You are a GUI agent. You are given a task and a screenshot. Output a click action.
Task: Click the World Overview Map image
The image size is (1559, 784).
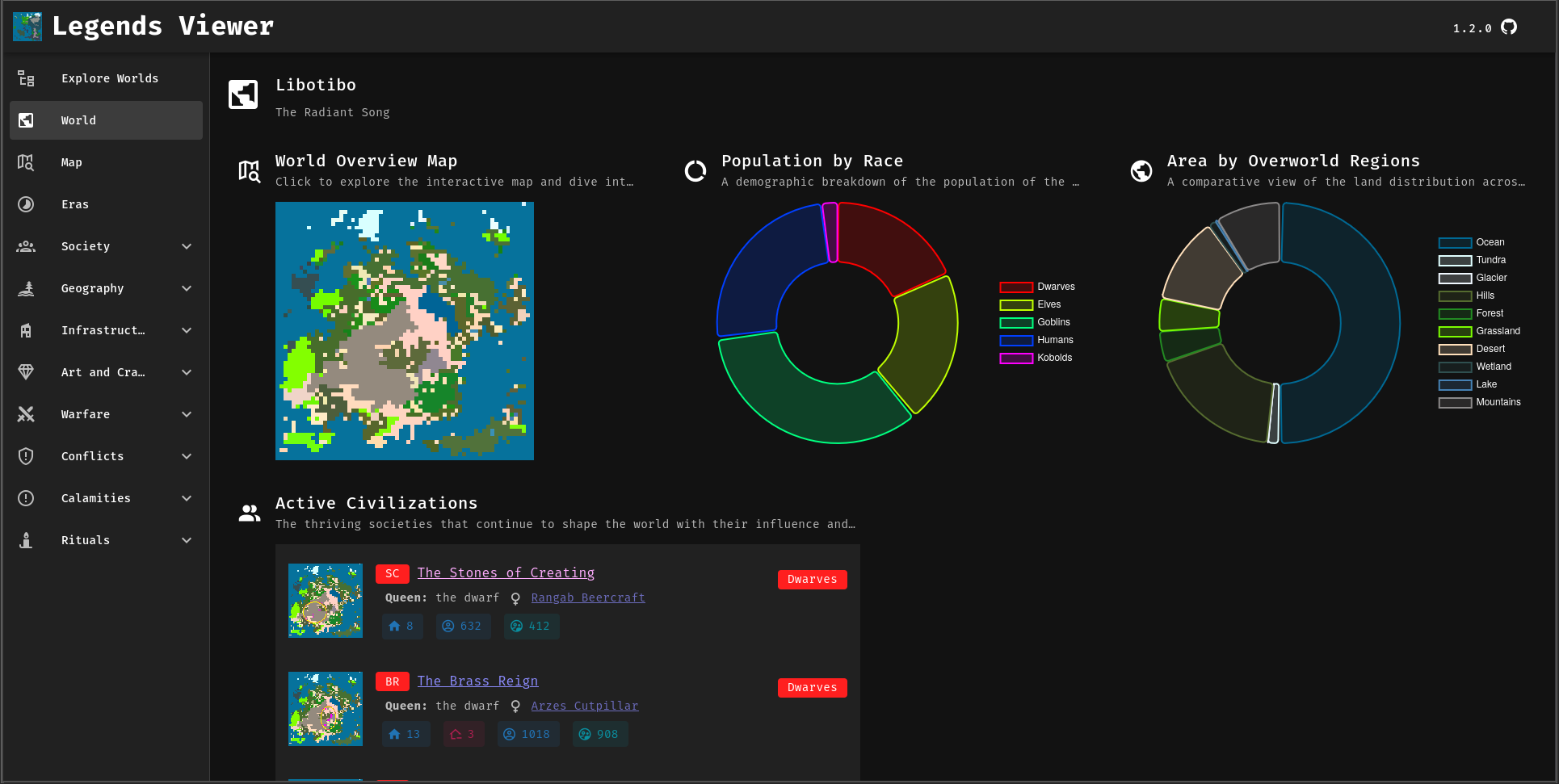[404, 331]
